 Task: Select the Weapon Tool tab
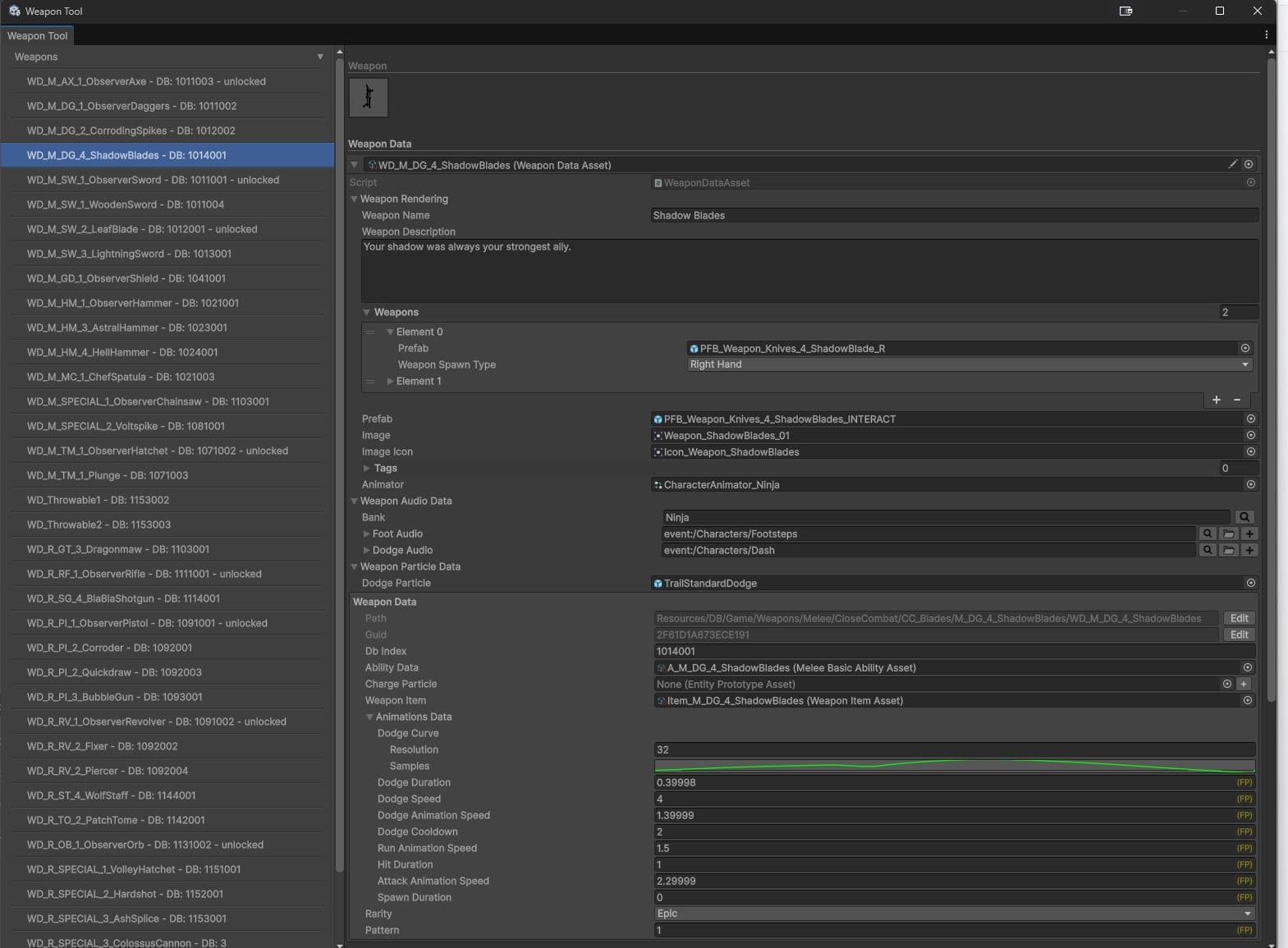pyautogui.click(x=38, y=35)
